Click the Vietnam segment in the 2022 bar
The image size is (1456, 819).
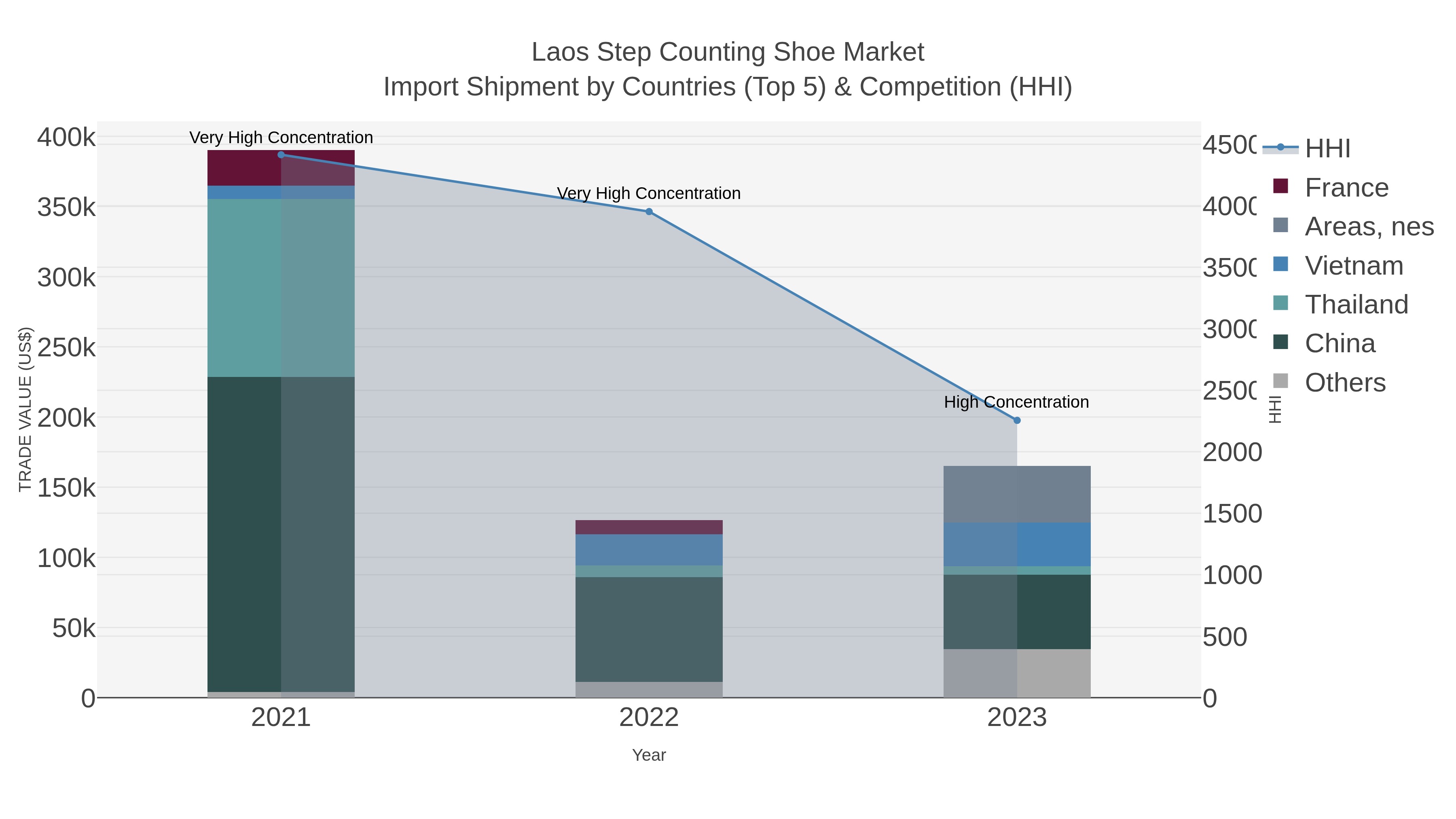click(x=649, y=550)
